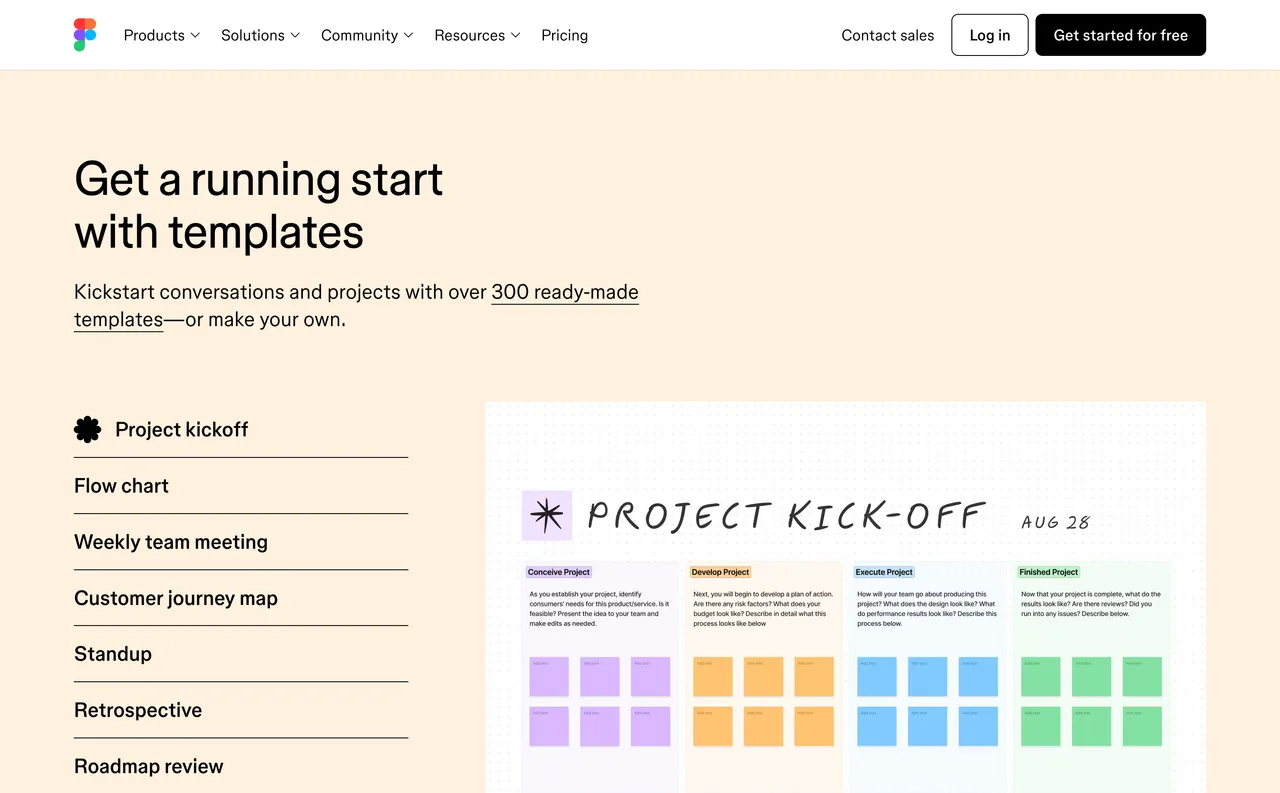
Task: Open the Solutions menu
Action: click(x=259, y=35)
